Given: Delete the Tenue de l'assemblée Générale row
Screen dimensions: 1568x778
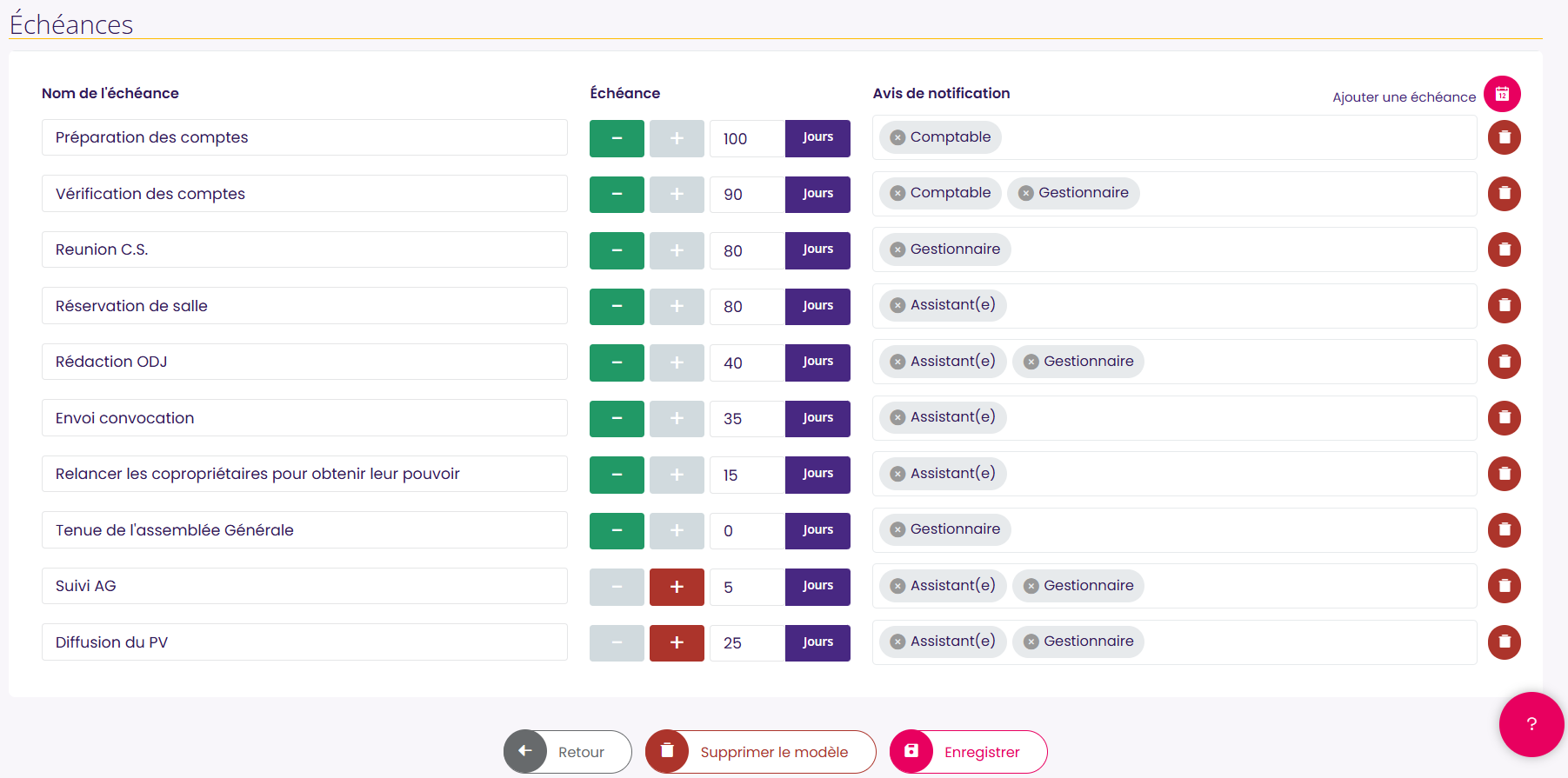Looking at the screenshot, I should point(1504,530).
